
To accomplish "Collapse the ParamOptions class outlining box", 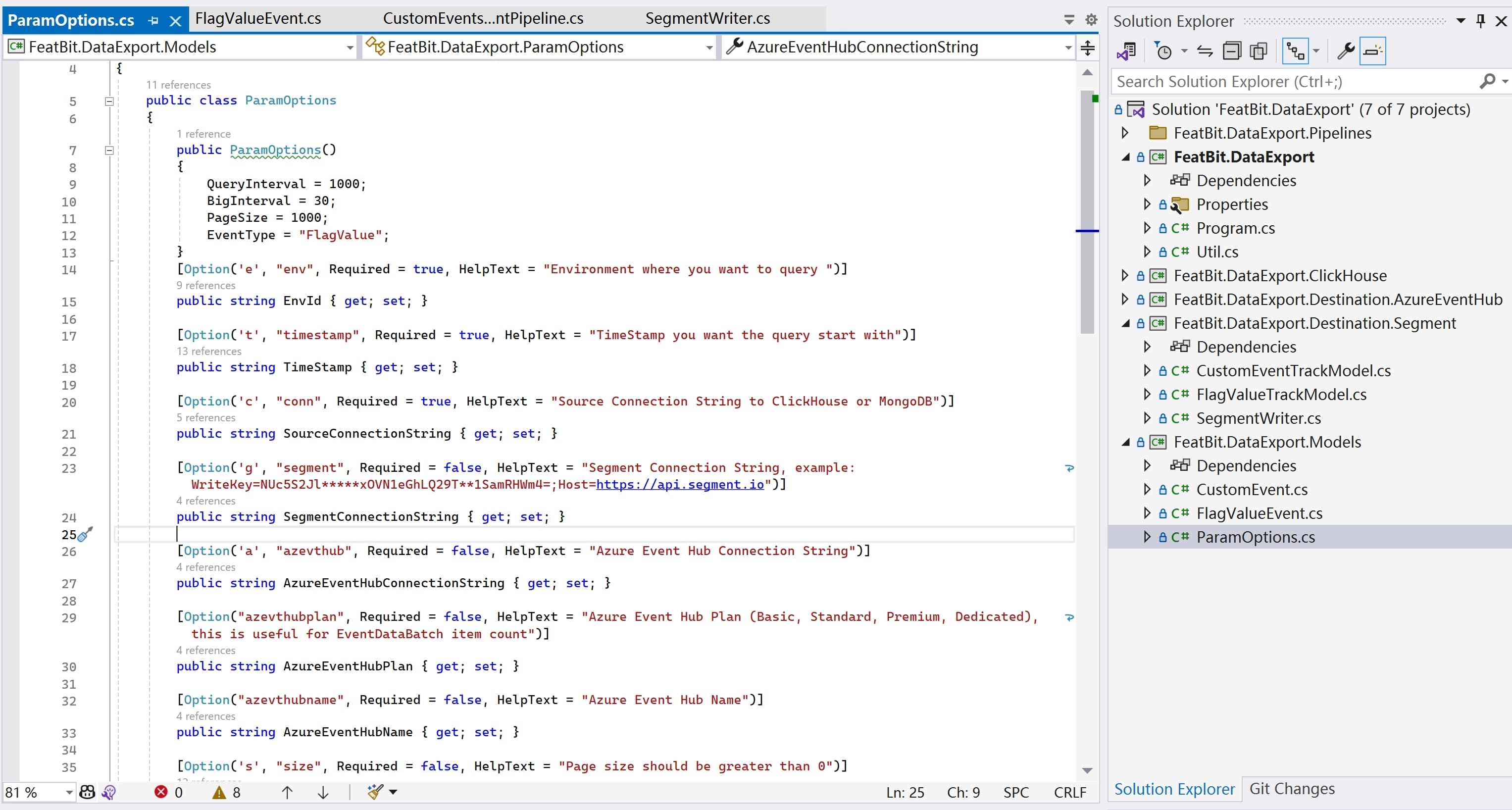I will [x=109, y=101].
